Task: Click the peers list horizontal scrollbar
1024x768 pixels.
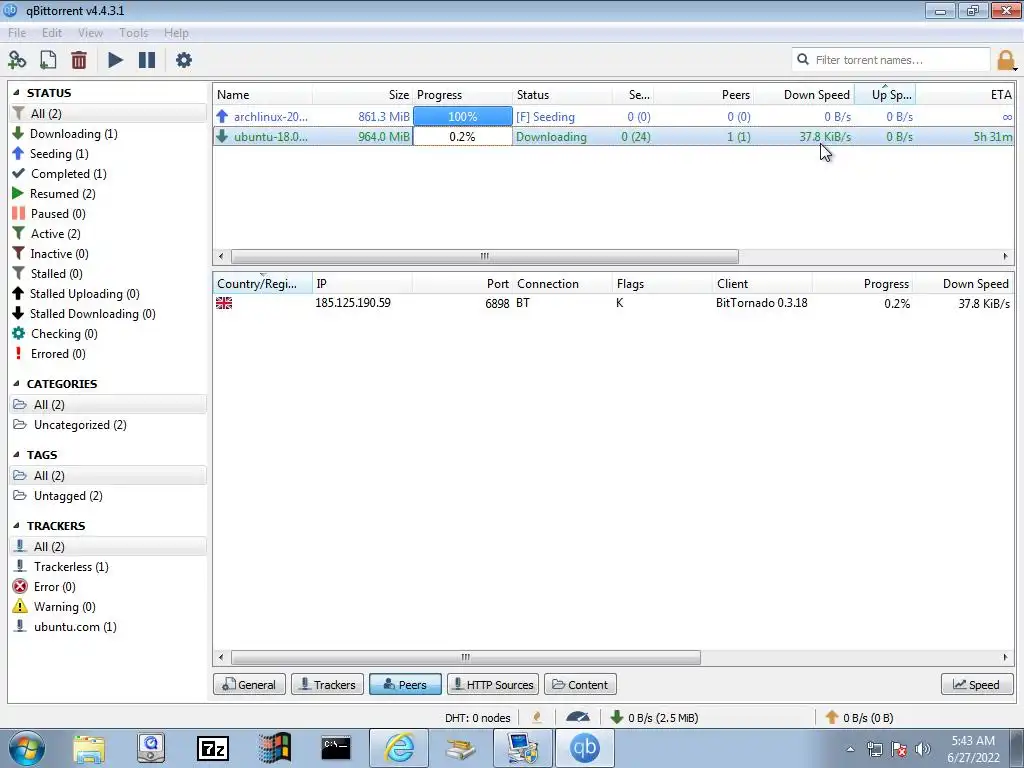Action: (466, 657)
